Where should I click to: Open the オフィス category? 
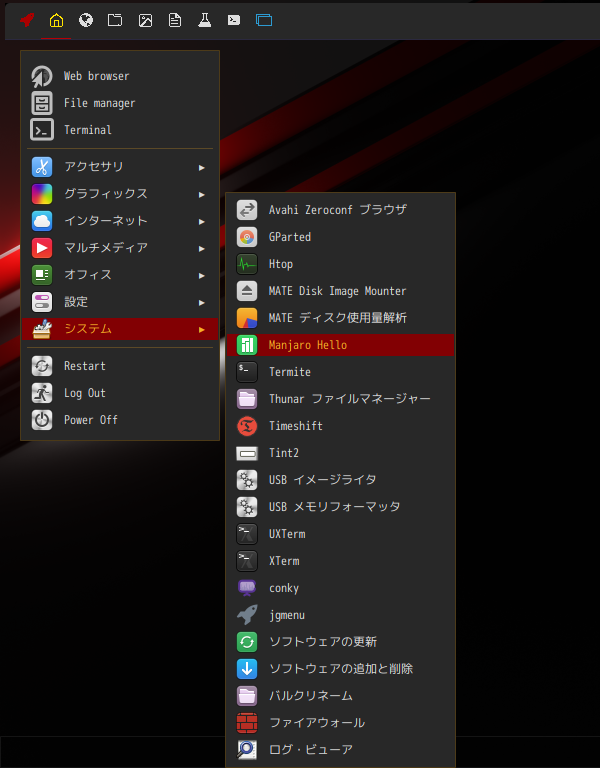pyautogui.click(x=120, y=275)
